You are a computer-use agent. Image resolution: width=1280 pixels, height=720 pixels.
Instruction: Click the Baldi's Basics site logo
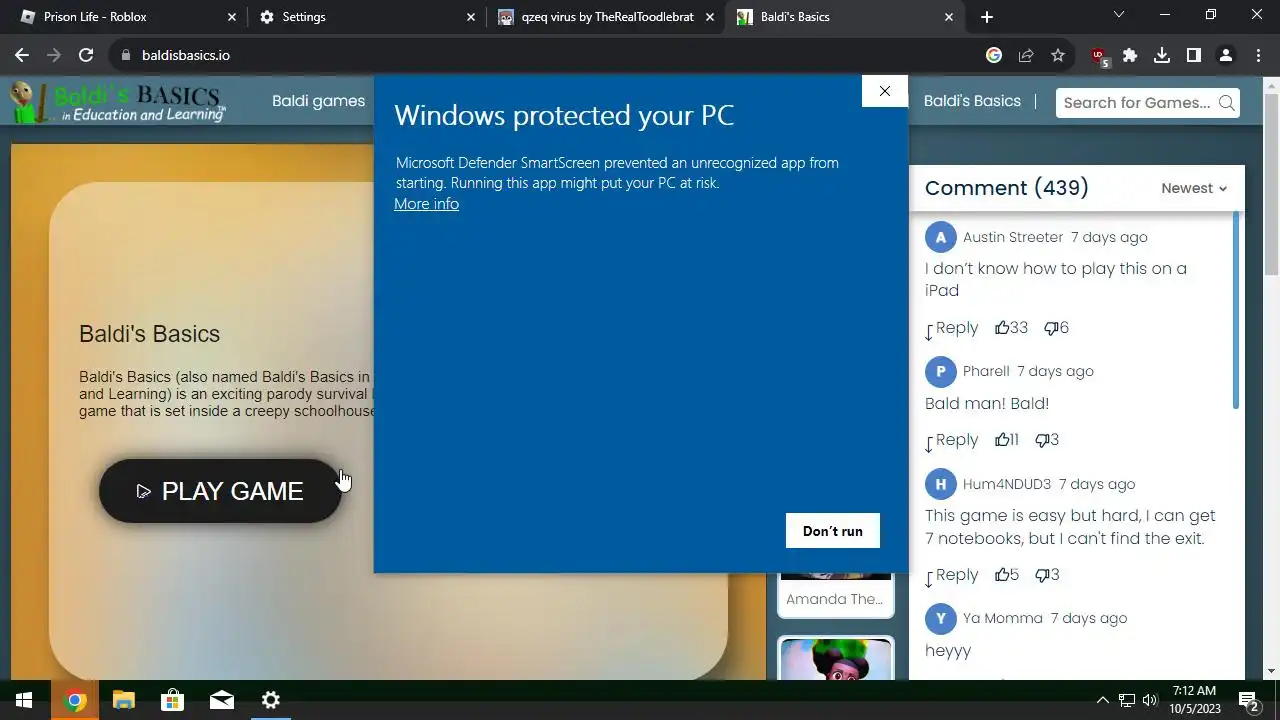[x=118, y=102]
